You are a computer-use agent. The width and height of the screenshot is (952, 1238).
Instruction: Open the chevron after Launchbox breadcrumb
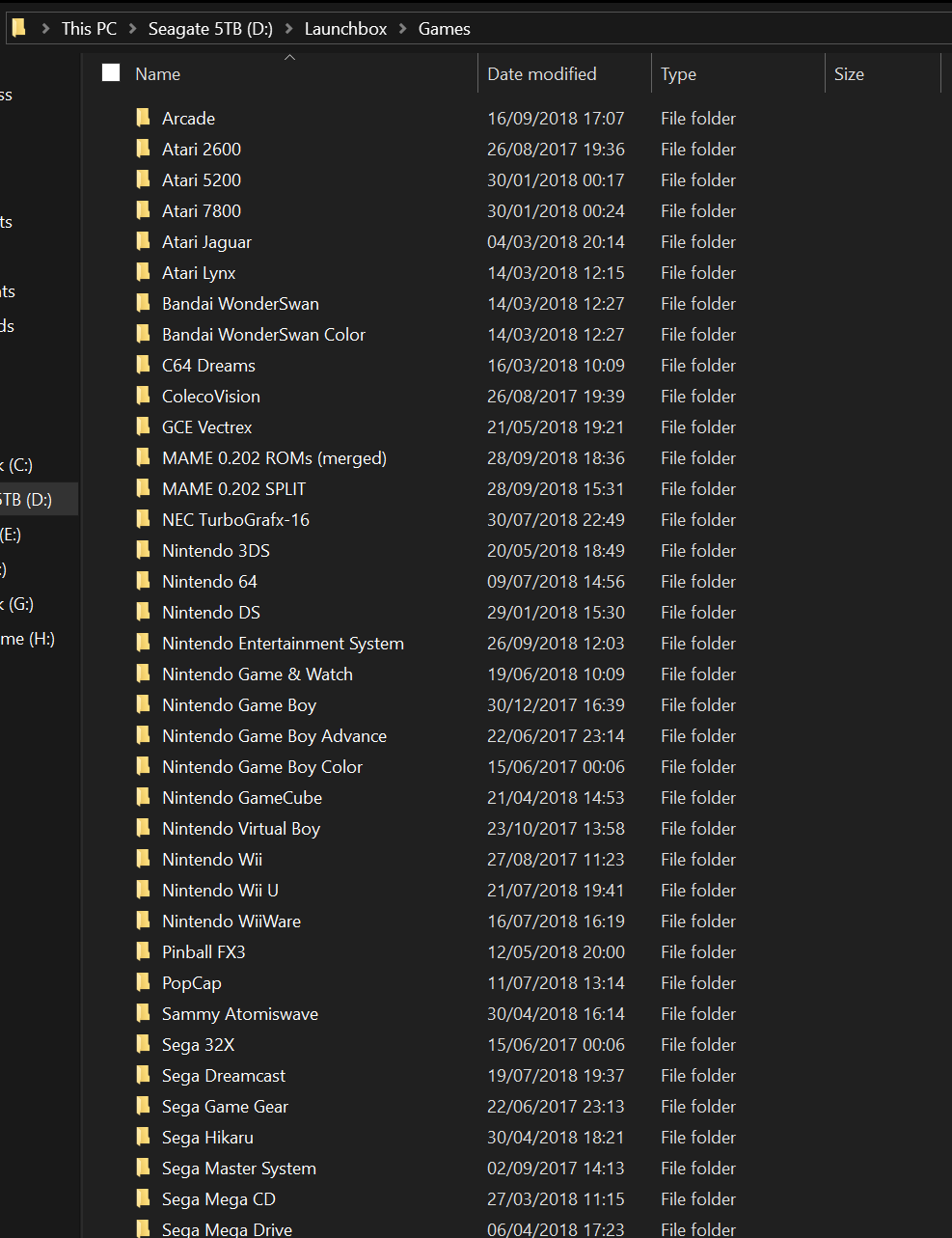[x=403, y=29]
